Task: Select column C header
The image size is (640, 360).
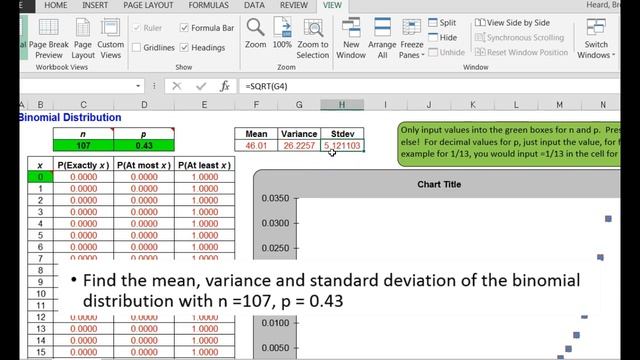Action: tap(83, 105)
